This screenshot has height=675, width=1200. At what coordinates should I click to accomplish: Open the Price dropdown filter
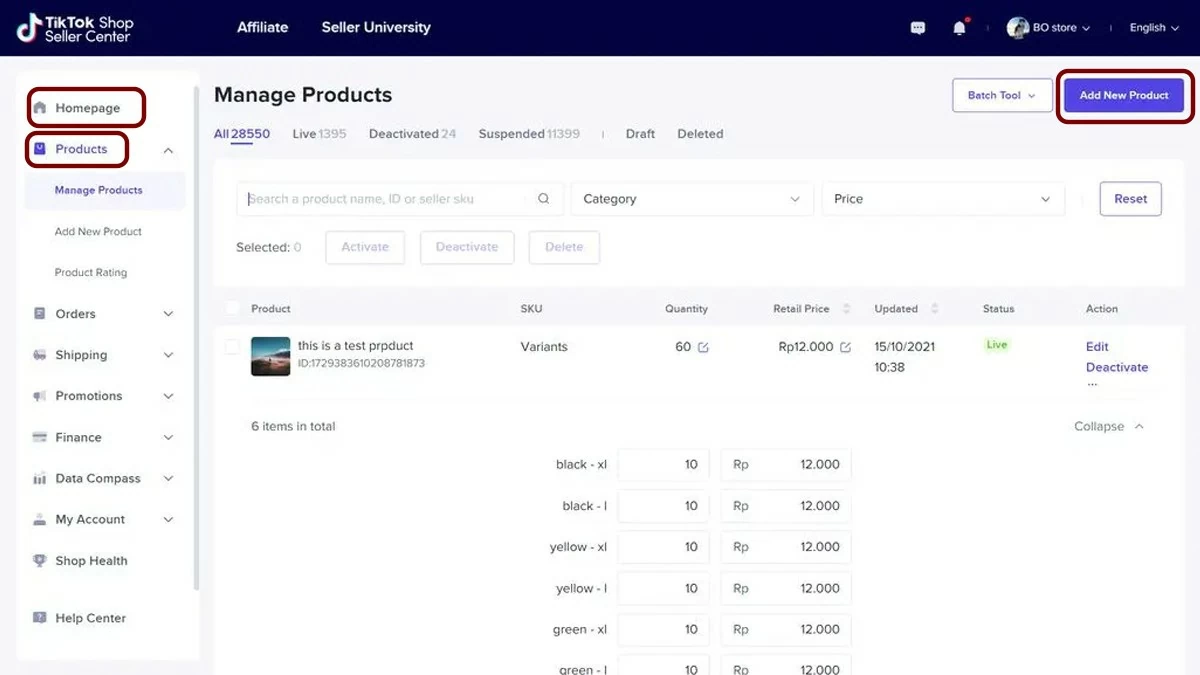click(942, 199)
